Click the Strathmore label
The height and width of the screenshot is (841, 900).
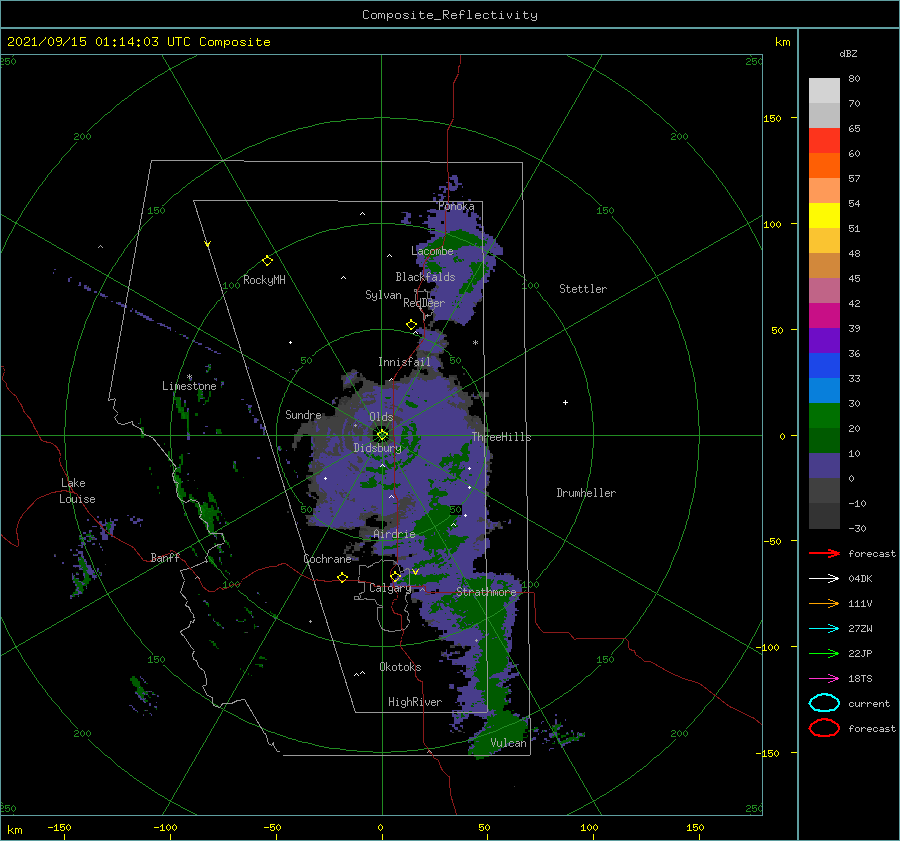pos(486,592)
